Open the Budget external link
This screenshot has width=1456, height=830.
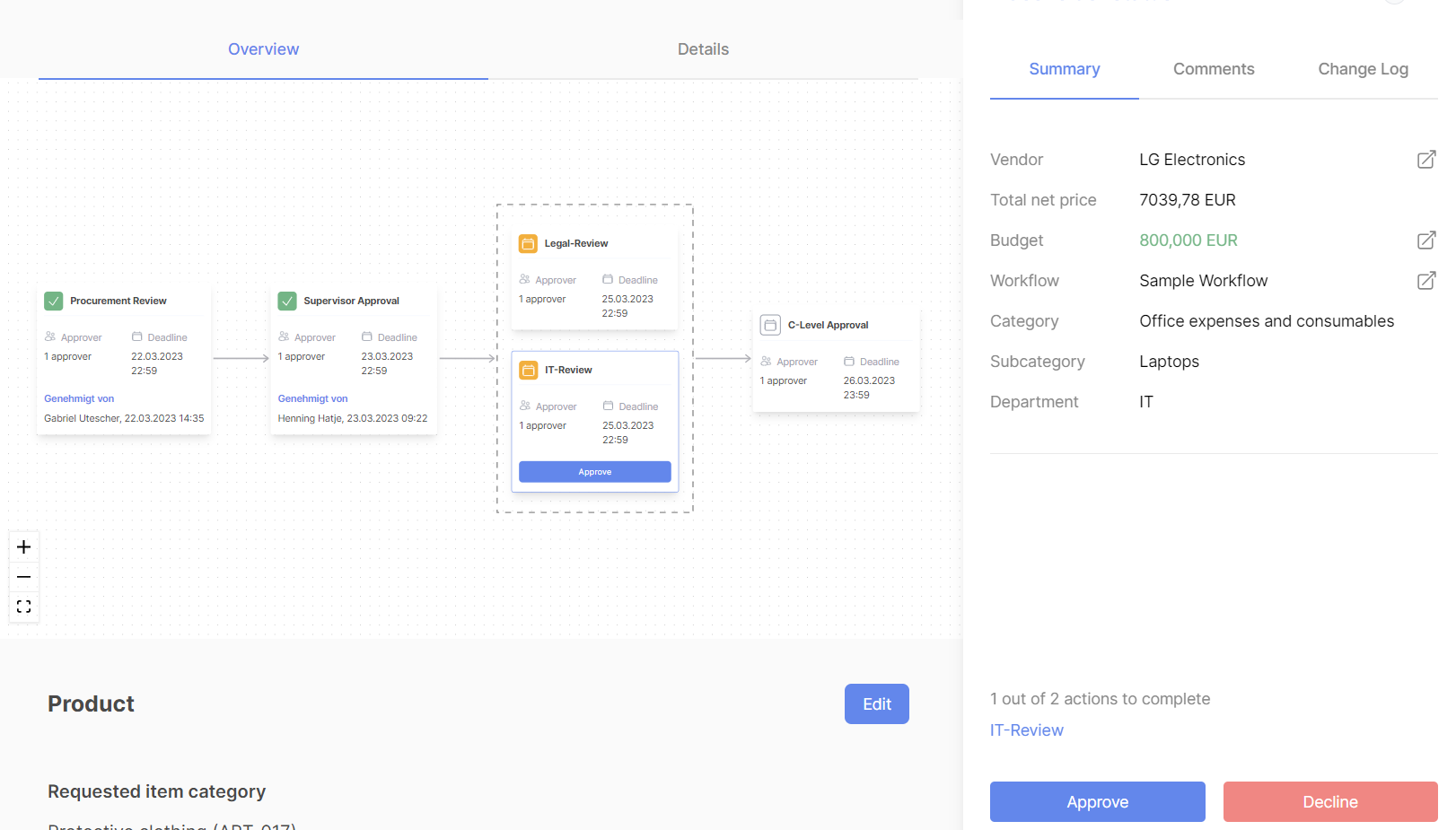(1425, 240)
